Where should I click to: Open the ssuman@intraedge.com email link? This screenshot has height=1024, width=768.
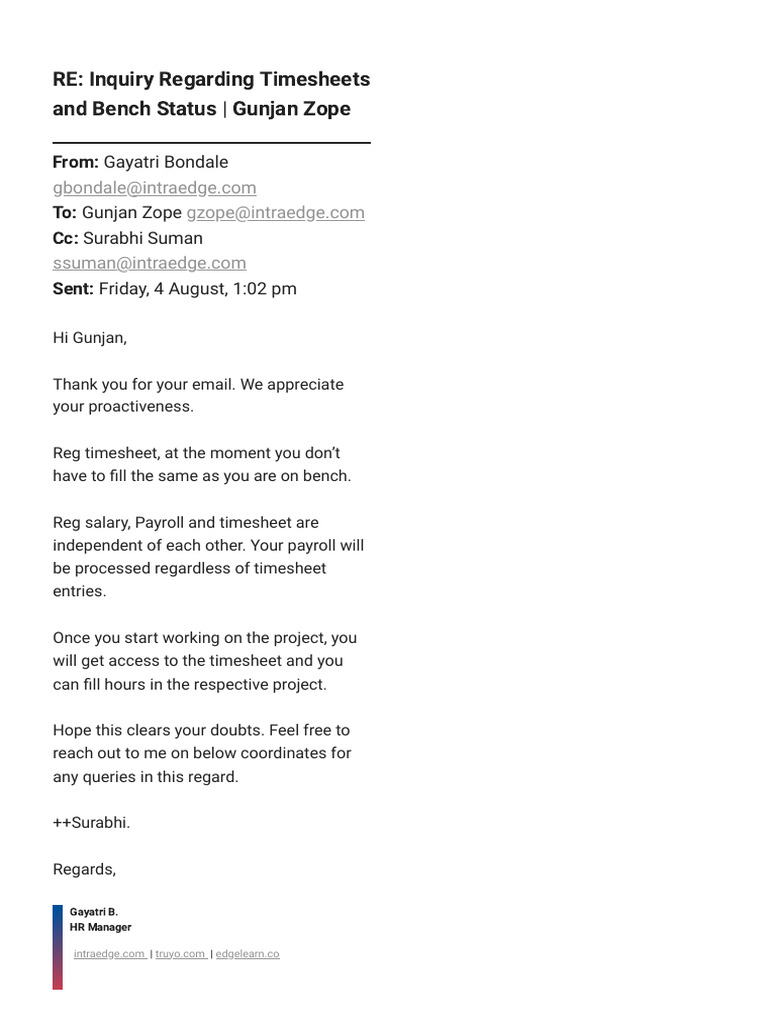coord(149,263)
